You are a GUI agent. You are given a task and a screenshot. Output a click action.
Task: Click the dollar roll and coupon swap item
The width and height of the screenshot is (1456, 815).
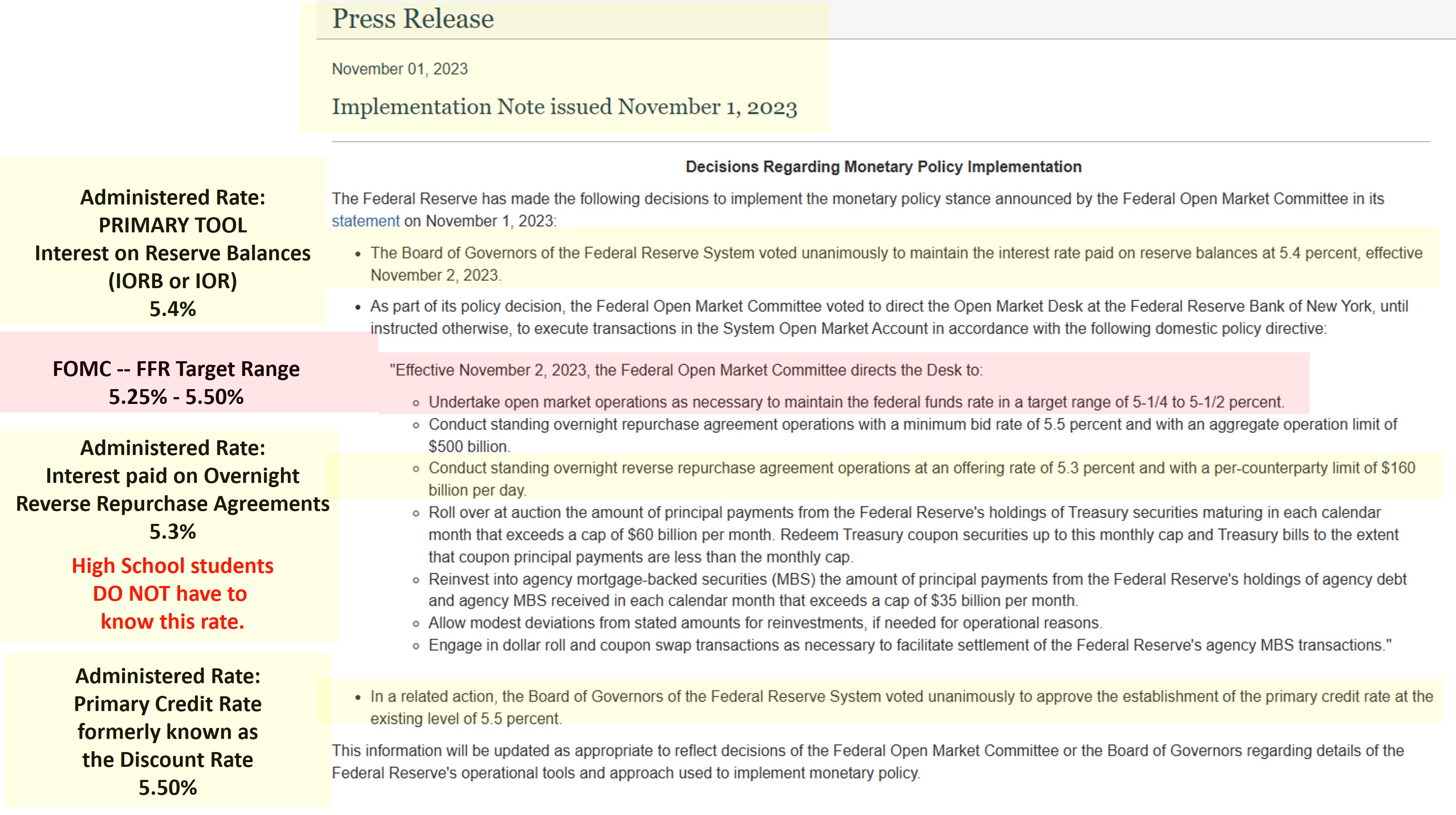click(910, 645)
